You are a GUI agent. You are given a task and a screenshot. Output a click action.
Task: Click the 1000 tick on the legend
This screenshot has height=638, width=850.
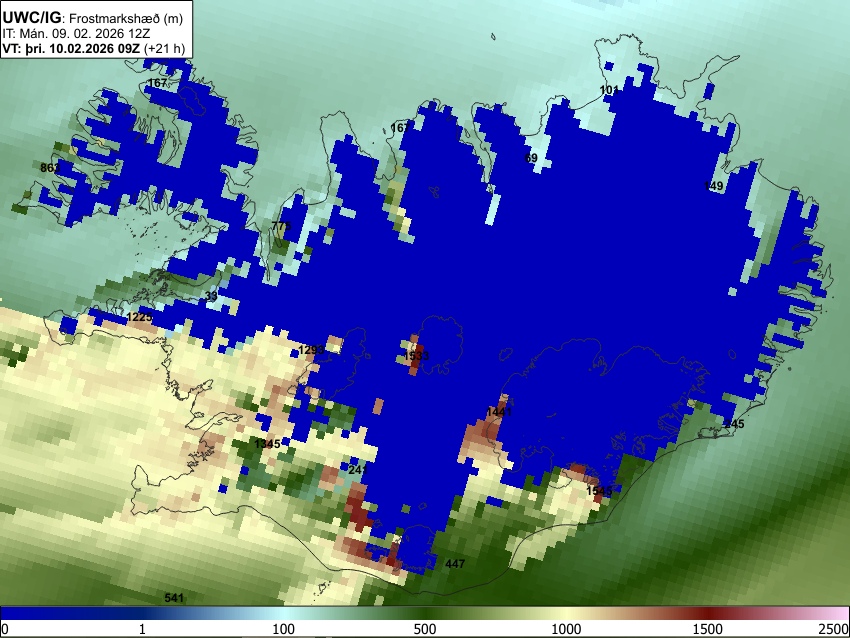coord(566,629)
